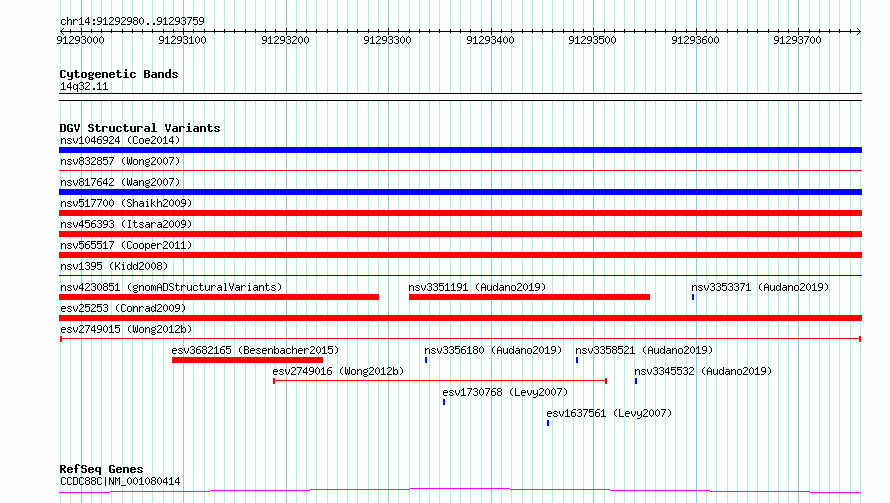Select the nsv565517 (Cooper2011) label

(x=126, y=245)
